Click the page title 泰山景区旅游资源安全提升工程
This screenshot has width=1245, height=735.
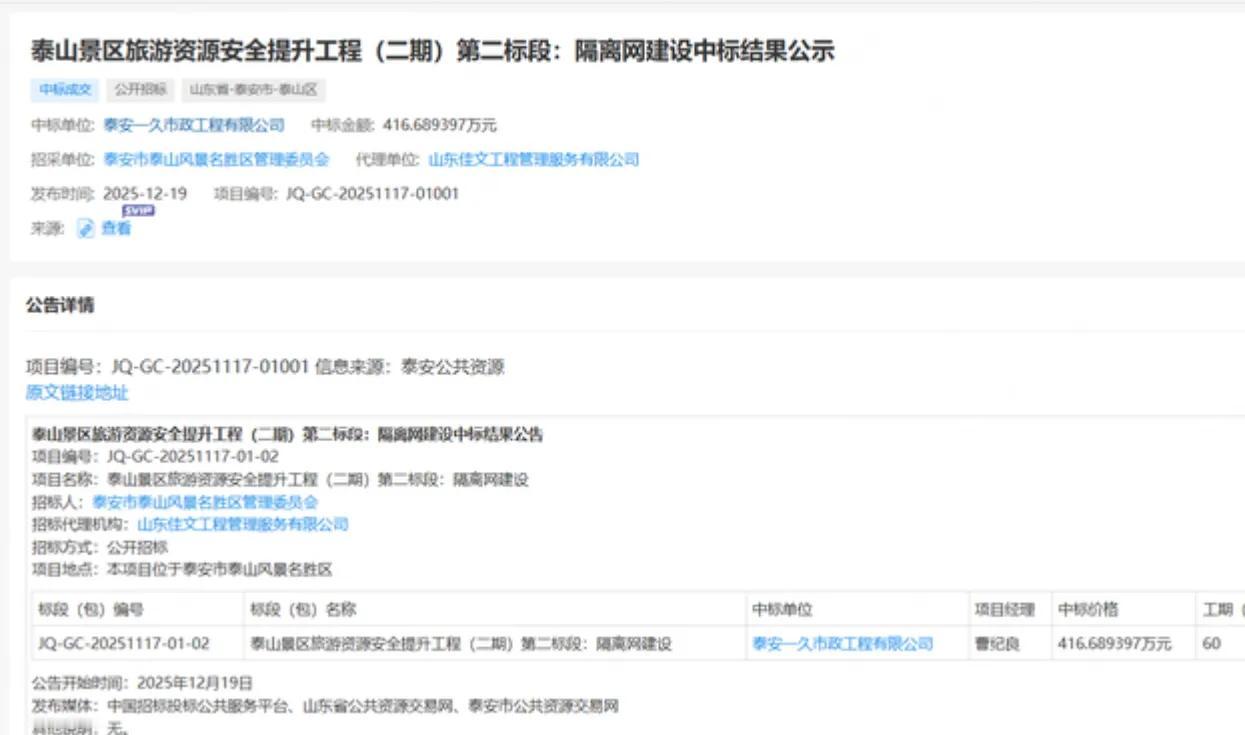[432, 51]
